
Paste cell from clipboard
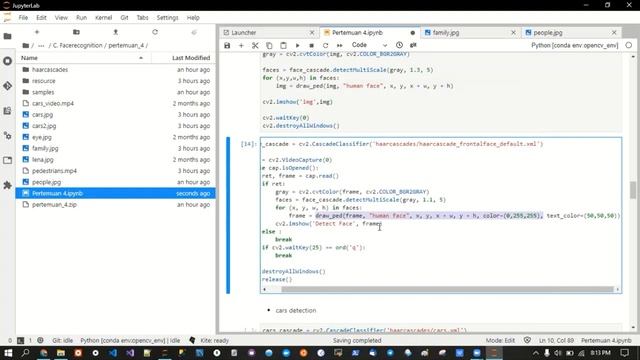[283, 45]
